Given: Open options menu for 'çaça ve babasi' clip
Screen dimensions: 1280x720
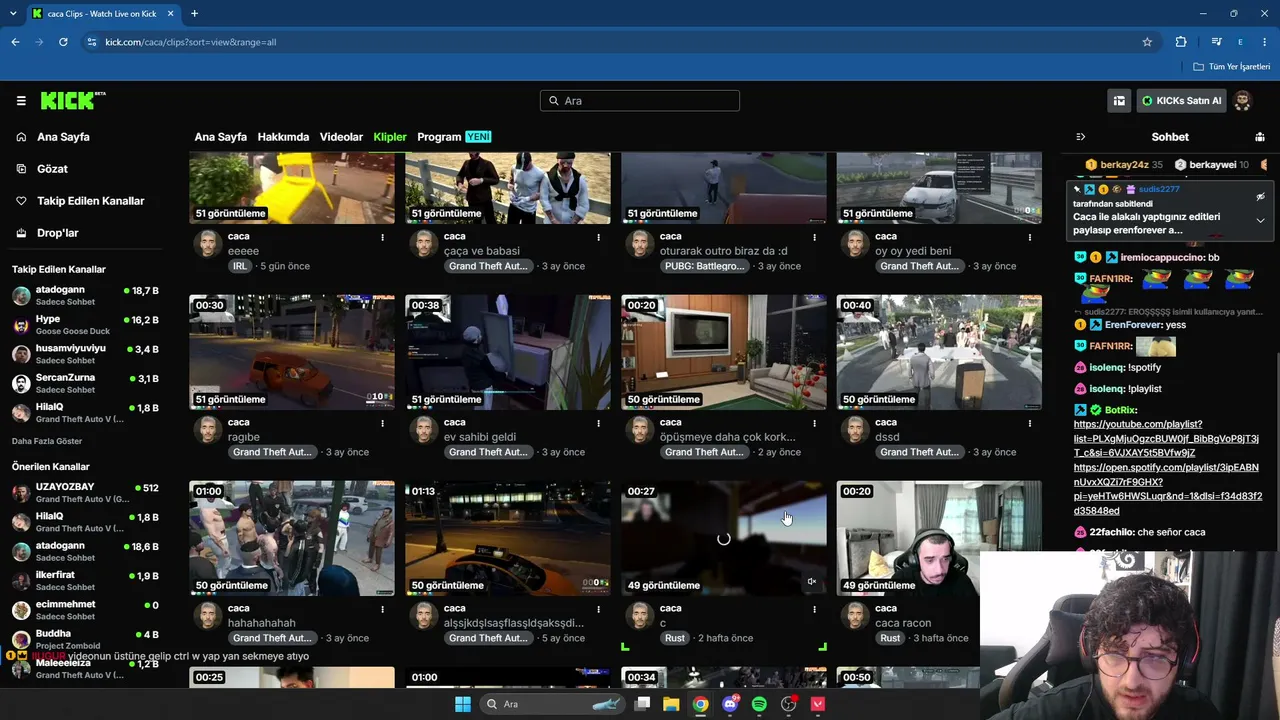Looking at the screenshot, I should (598, 237).
